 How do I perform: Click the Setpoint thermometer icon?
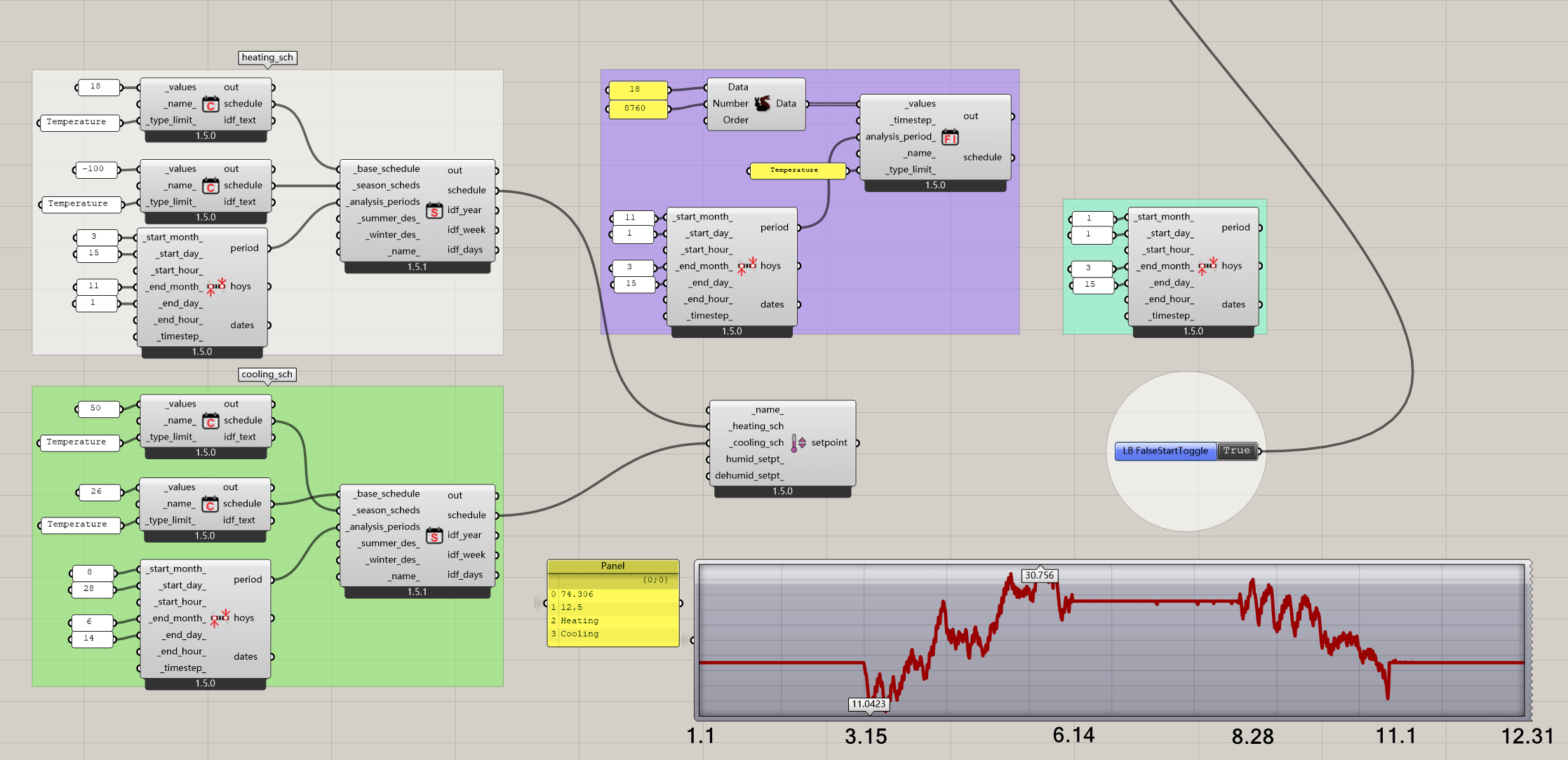pos(798,443)
